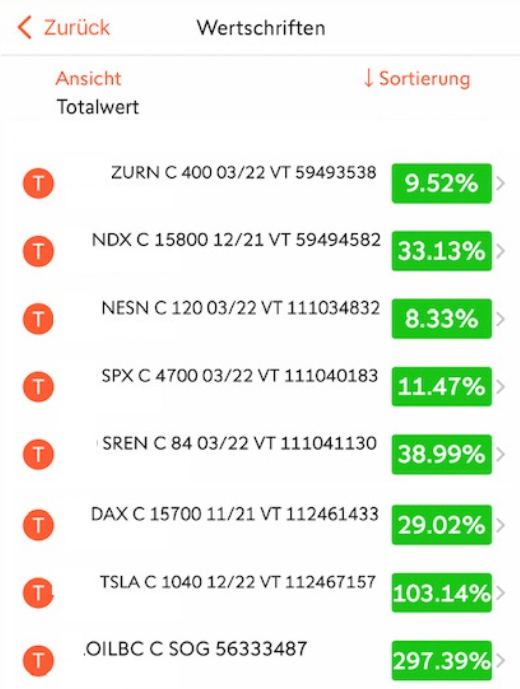Image resolution: width=520 pixels, height=689 pixels.
Task: Open NESN C 120 03/22 security entry
Action: tap(240, 308)
